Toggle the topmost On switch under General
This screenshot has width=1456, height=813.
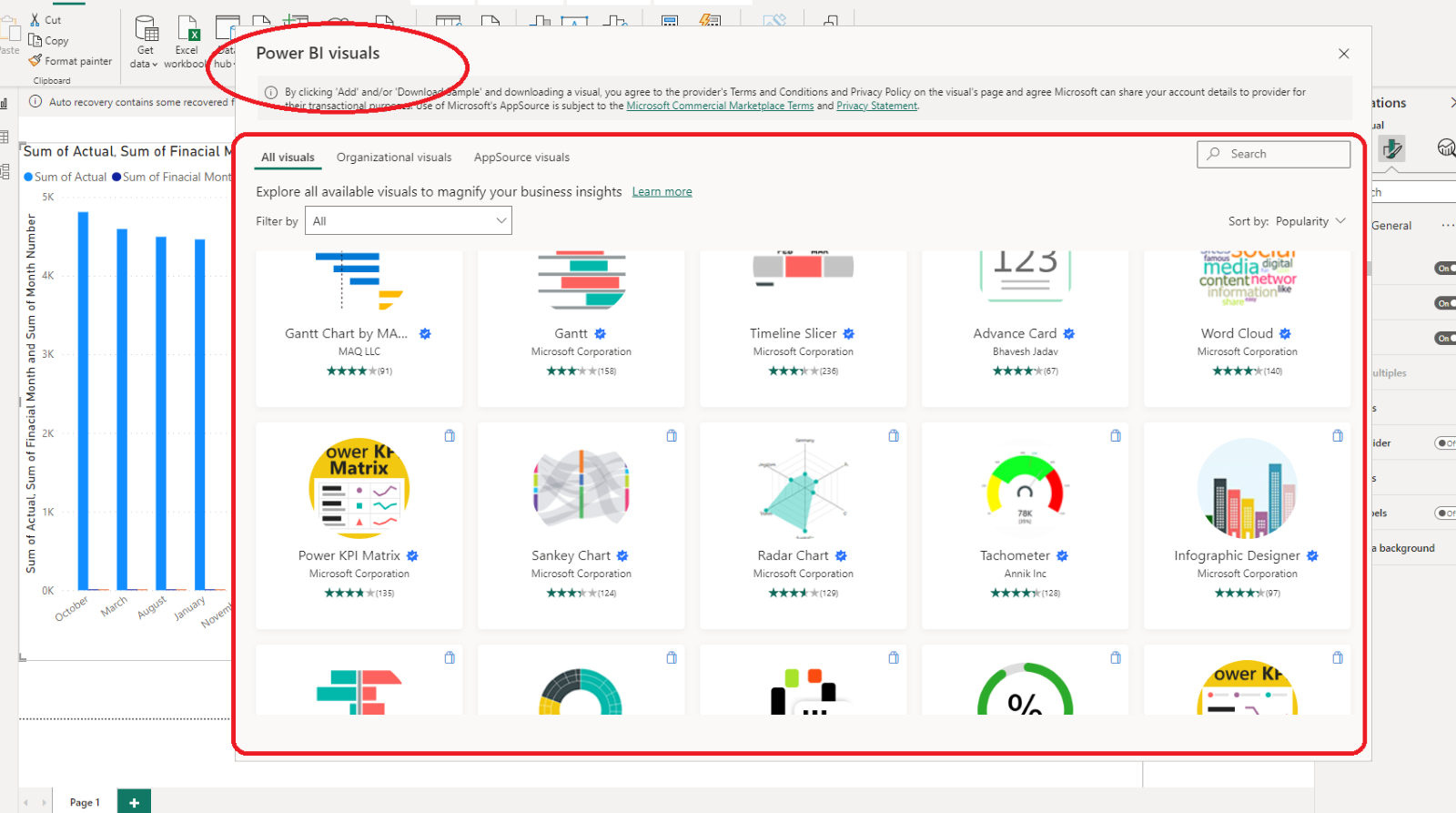(x=1444, y=269)
